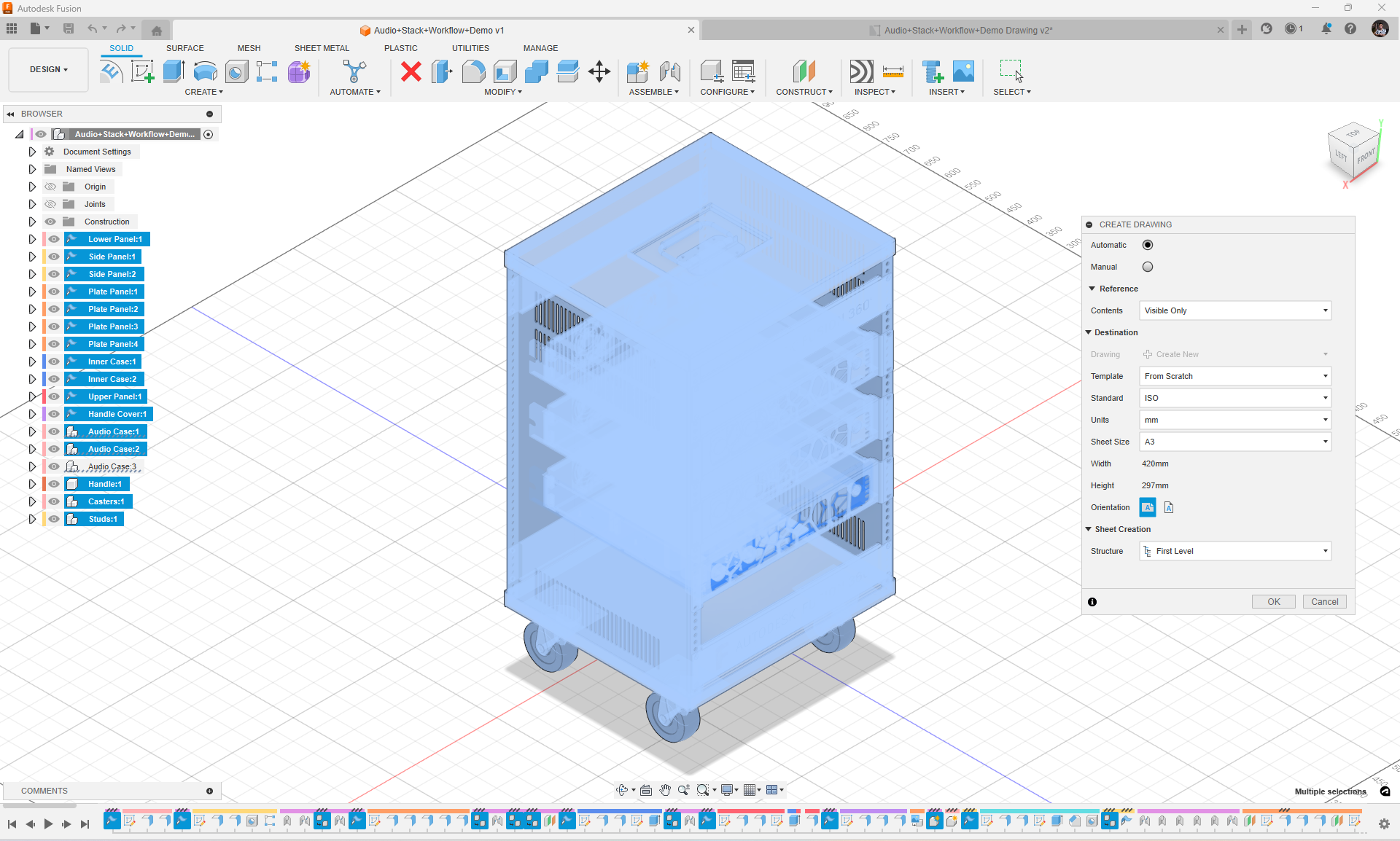Screen dimensions: 1400x841
Task: Select the Revolve tool
Action: [x=206, y=71]
